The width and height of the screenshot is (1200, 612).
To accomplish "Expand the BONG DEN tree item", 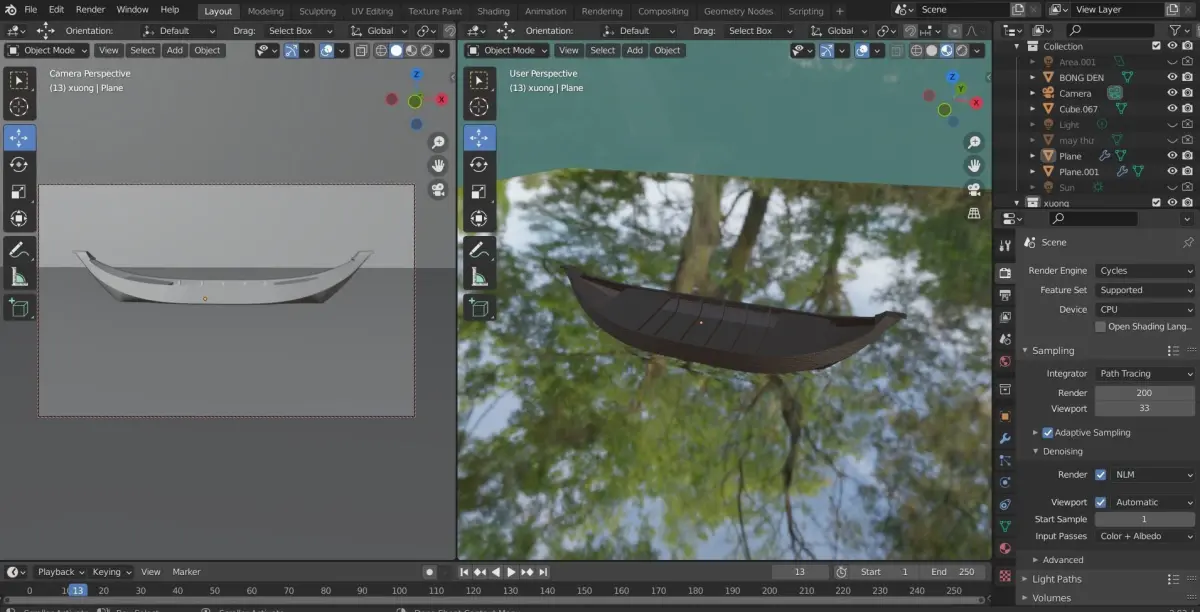I will [1033, 77].
